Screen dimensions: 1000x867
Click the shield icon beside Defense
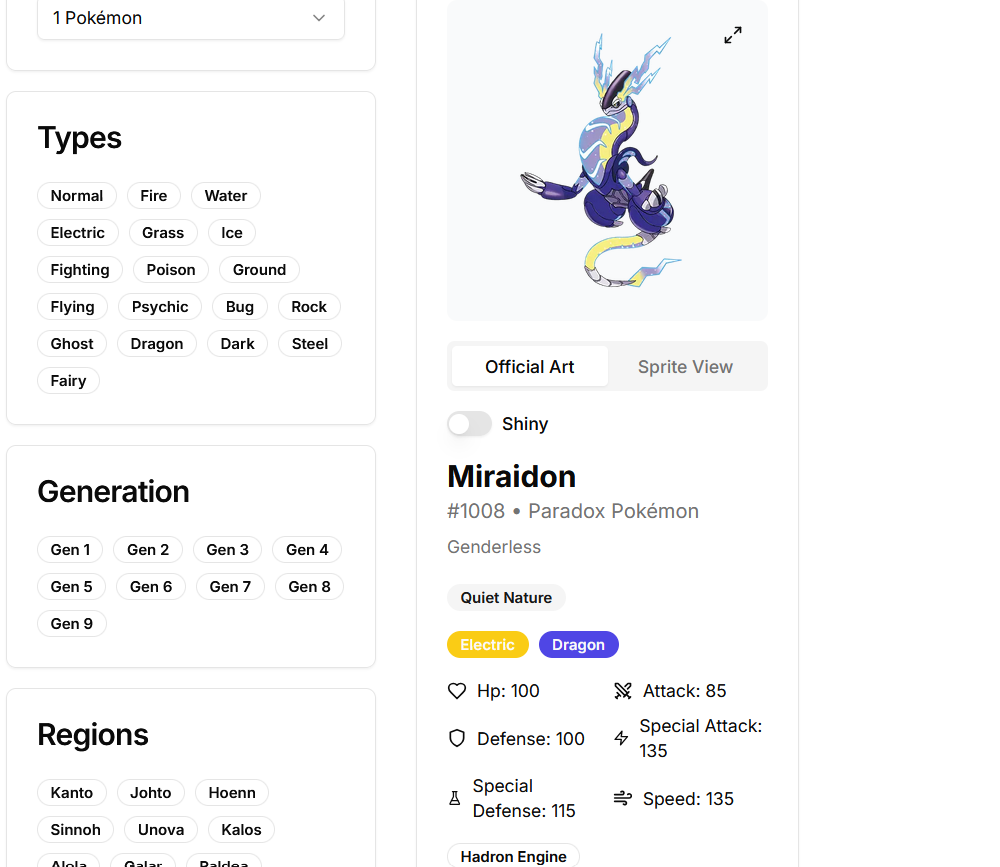click(x=457, y=739)
